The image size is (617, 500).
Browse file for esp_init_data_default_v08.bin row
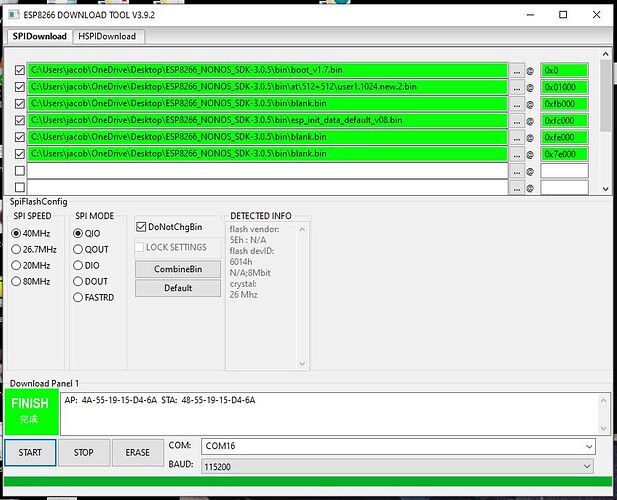click(x=517, y=121)
